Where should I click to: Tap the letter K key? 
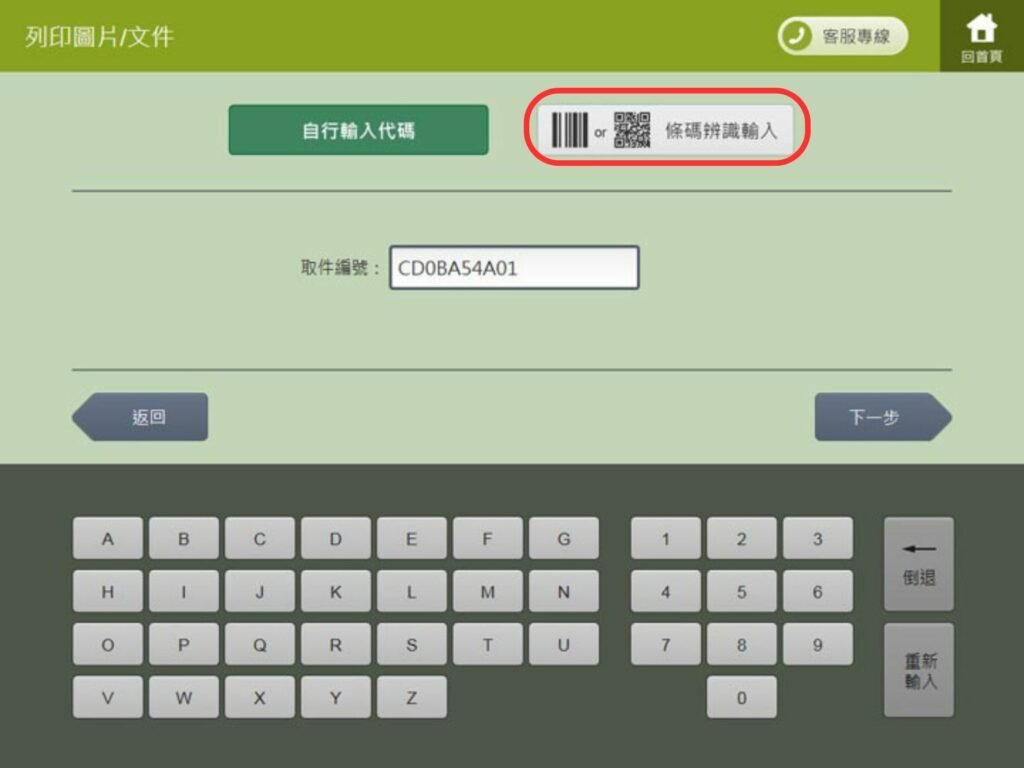[336, 592]
